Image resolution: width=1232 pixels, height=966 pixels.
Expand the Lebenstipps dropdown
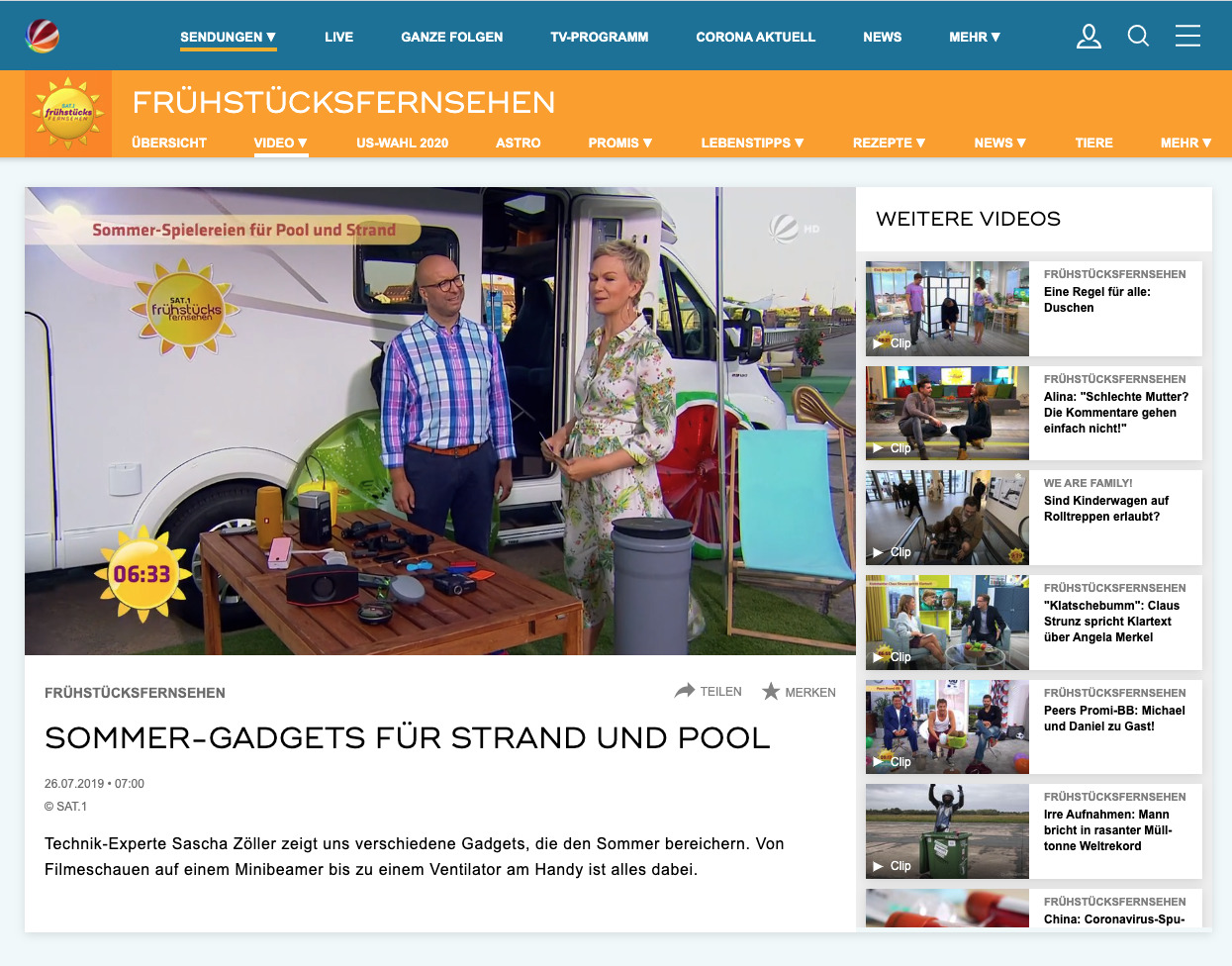tap(752, 143)
